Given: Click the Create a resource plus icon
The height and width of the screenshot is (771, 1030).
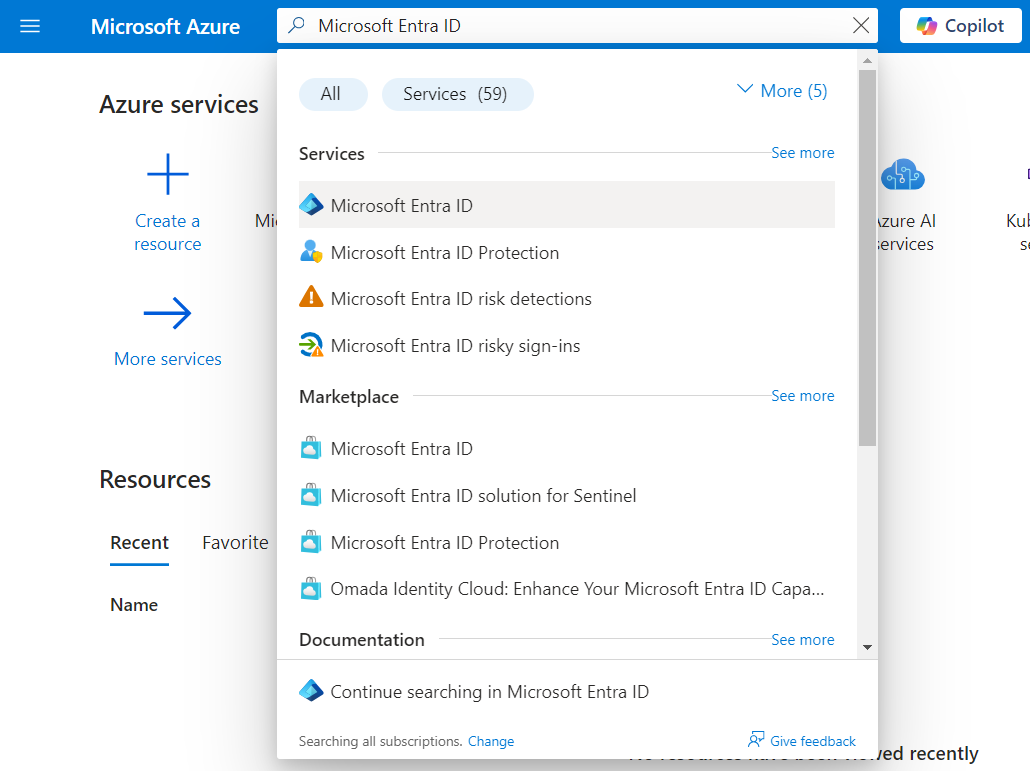Looking at the screenshot, I should click(167, 172).
